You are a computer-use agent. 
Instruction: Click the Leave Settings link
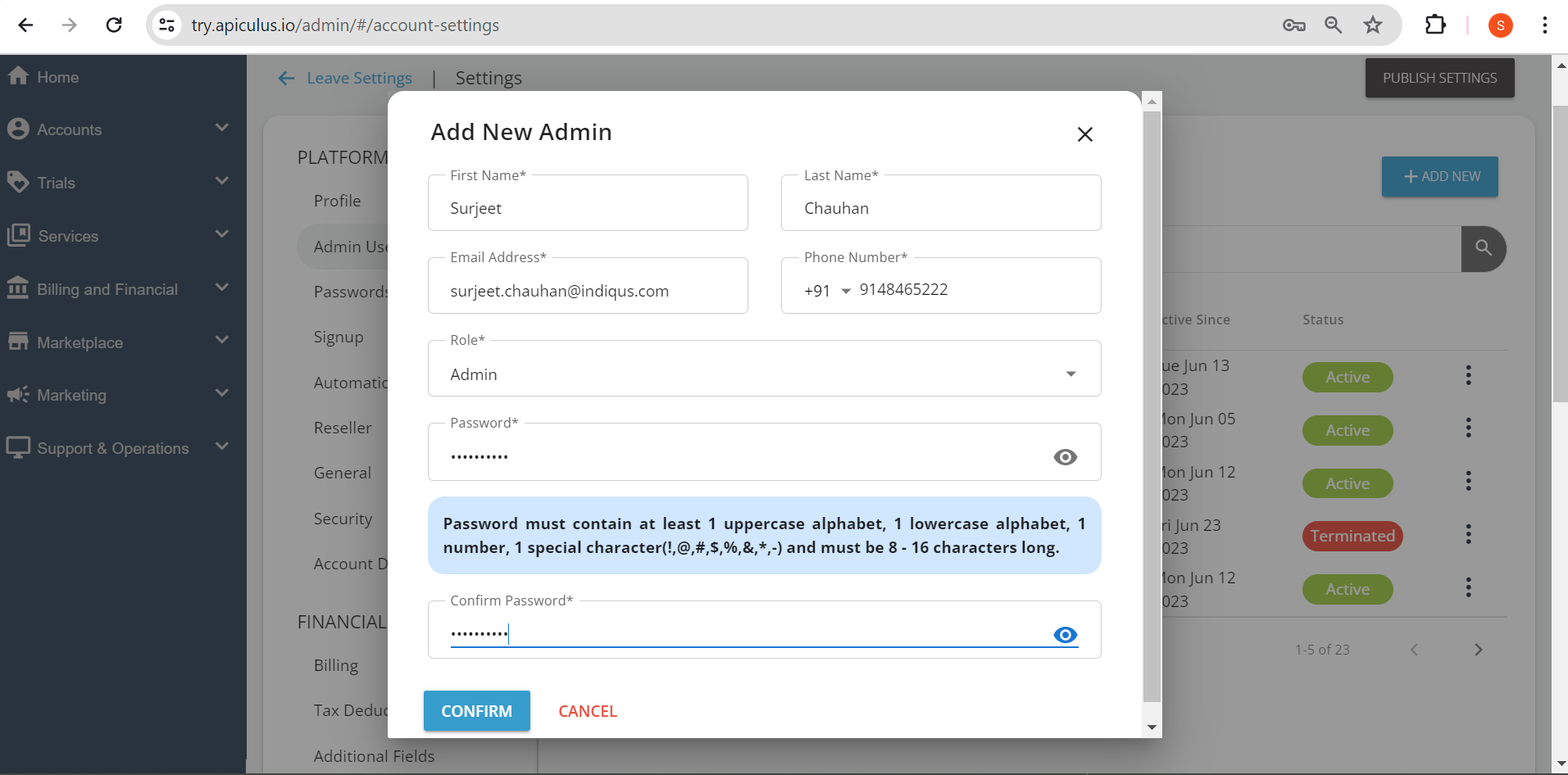(x=359, y=78)
